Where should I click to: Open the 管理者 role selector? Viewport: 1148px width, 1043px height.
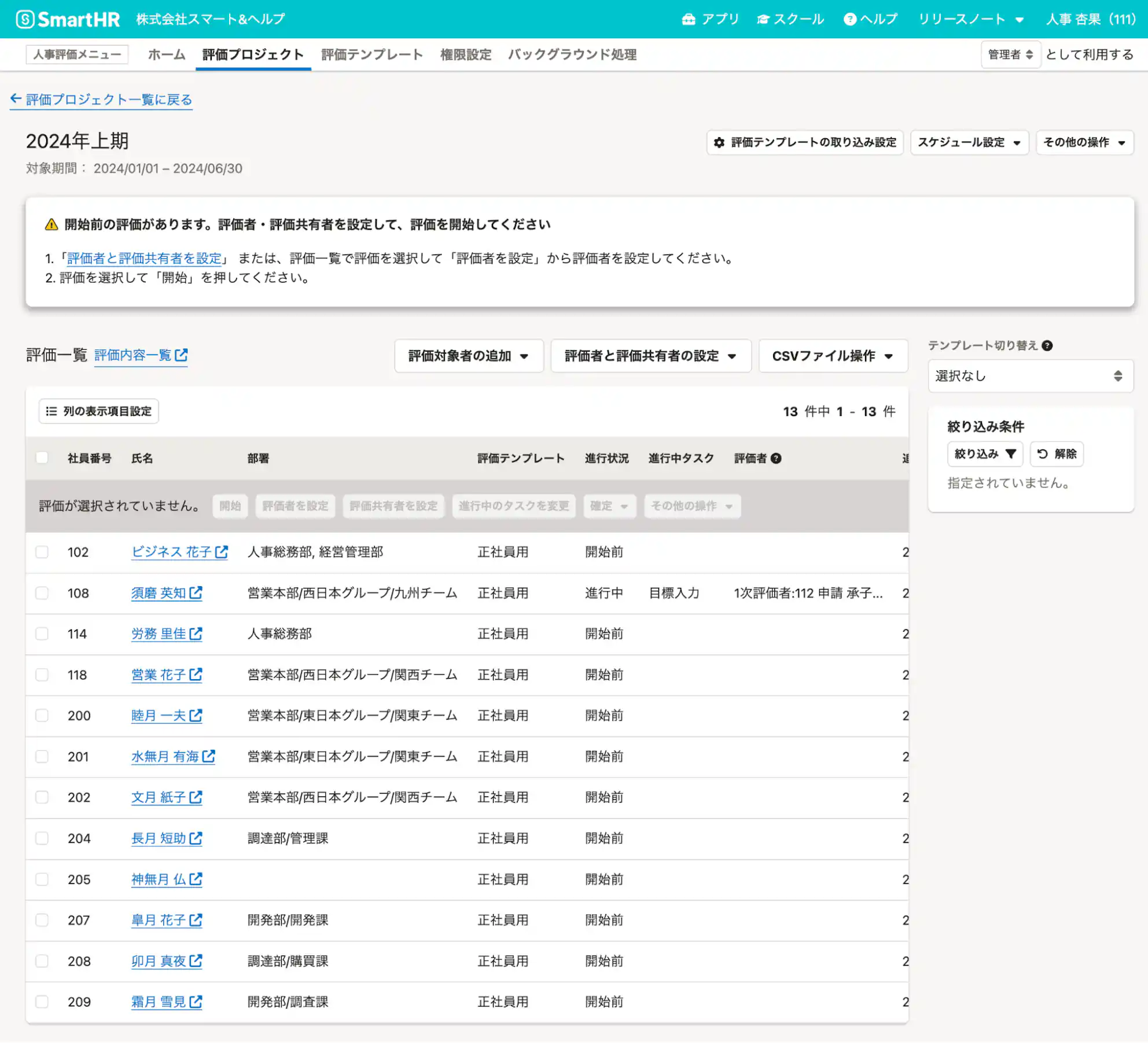[1011, 54]
